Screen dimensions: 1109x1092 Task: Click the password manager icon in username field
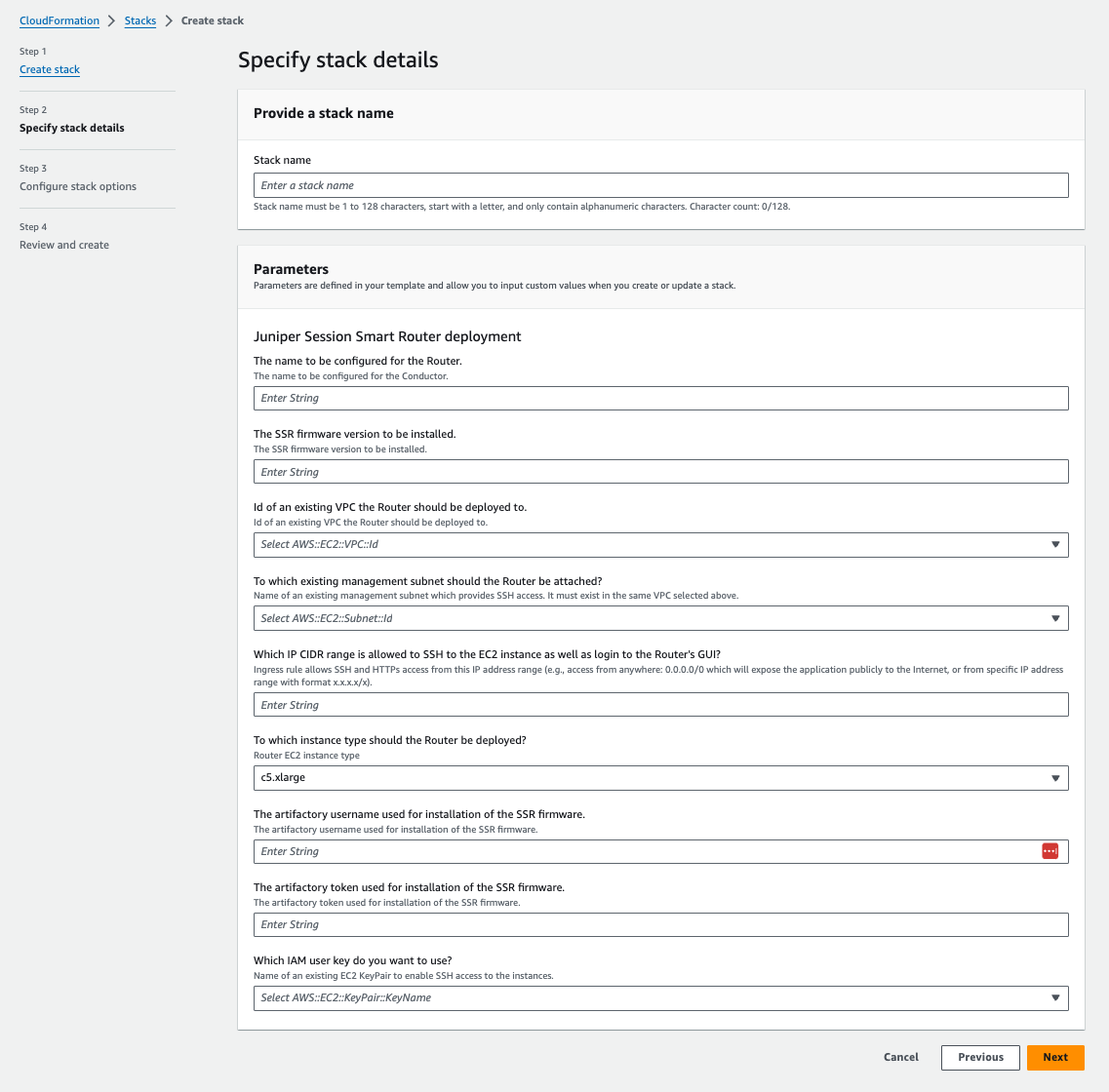coord(1050,851)
